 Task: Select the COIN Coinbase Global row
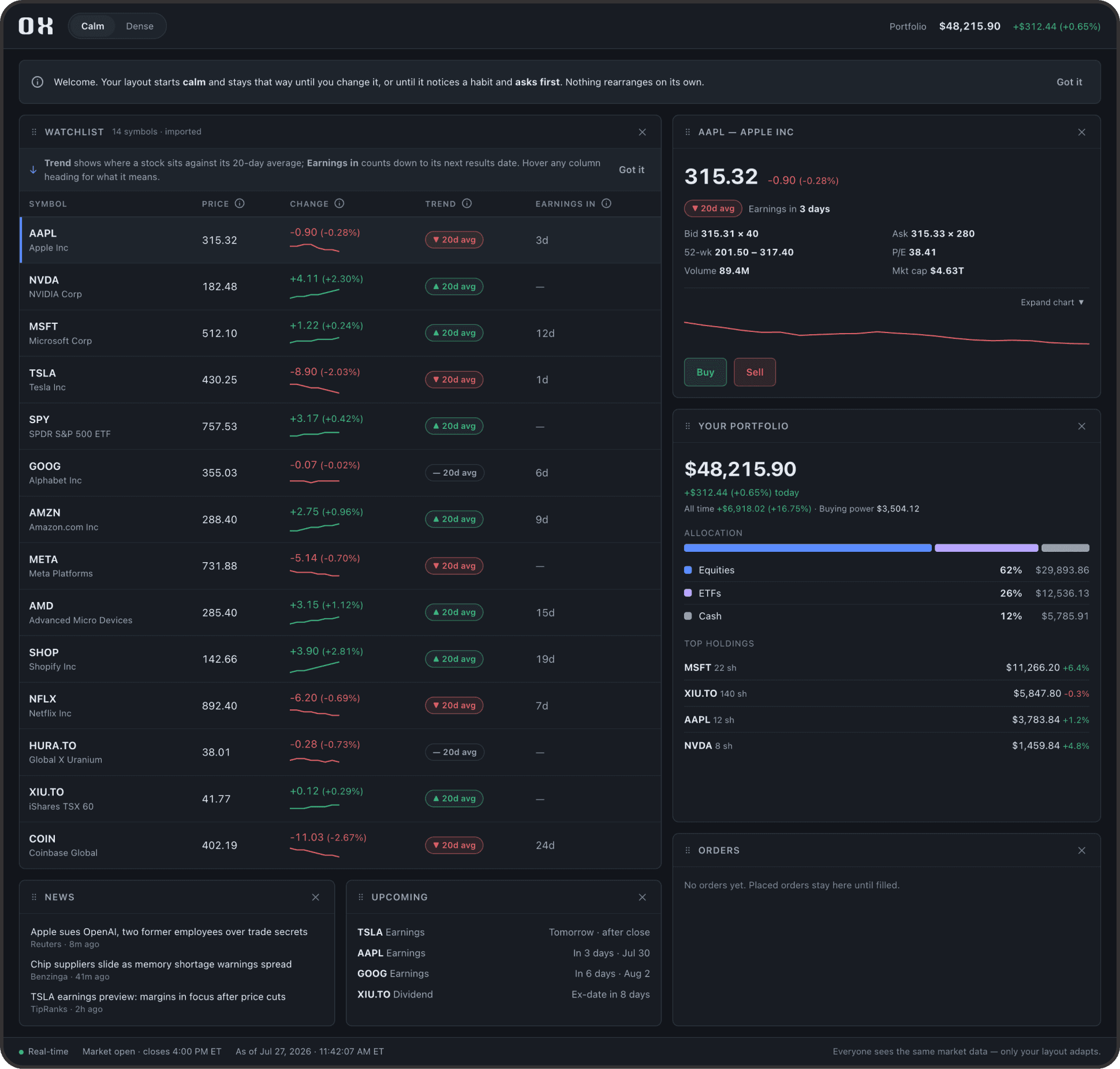(x=340, y=845)
